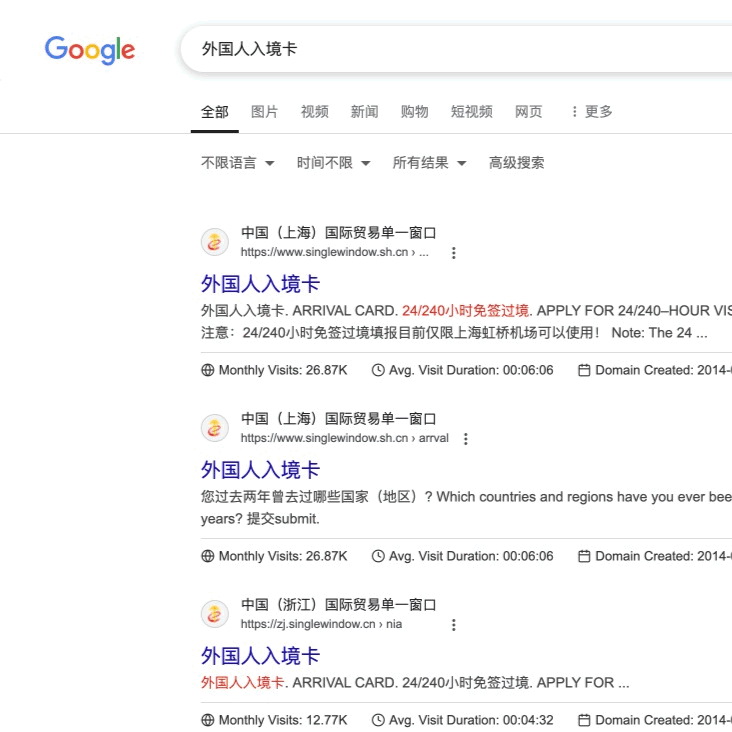This screenshot has height=732, width=732.
Task: Open three-dot menu for zj.singlewindow.cn result
Action: point(453,625)
